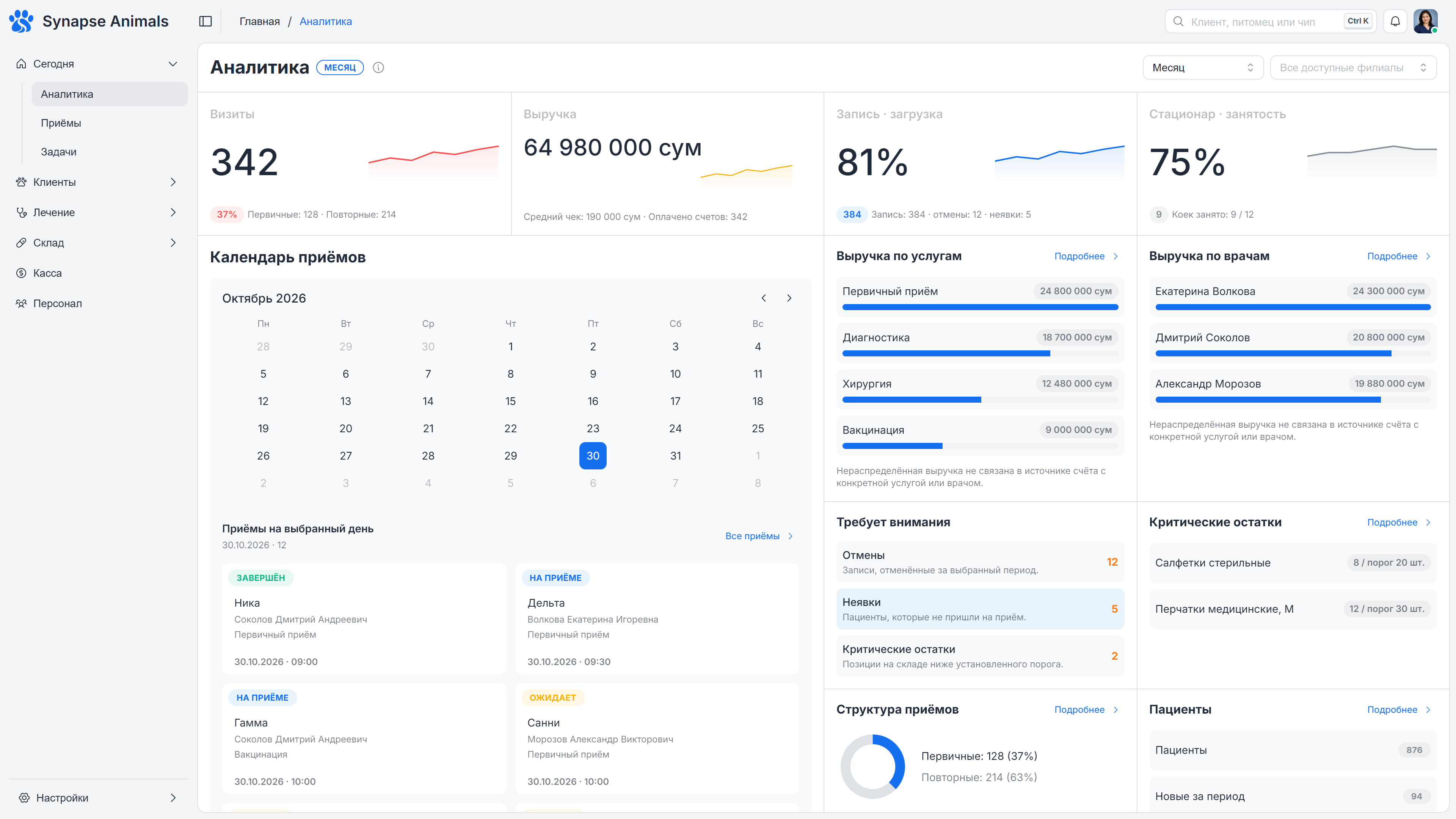Click Подробнее next to Выручка по услугам
Screen dimensions: 1456x819
click(1086, 256)
